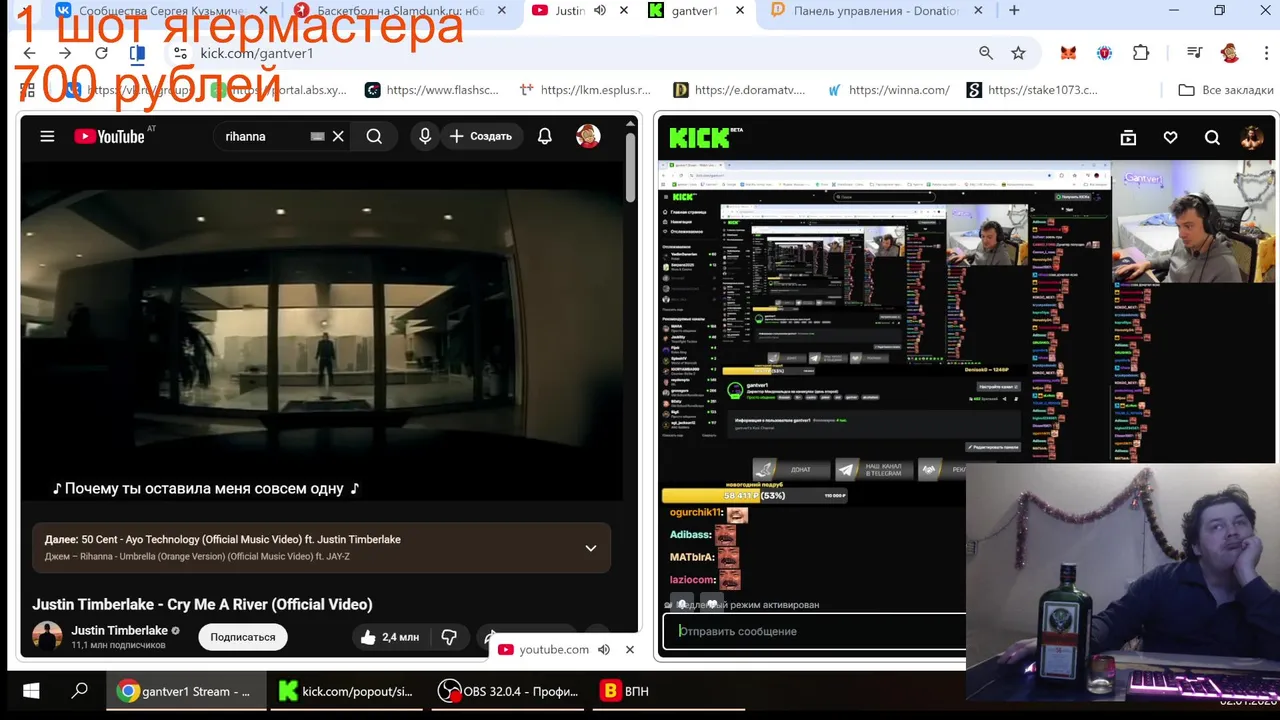This screenshot has width=1280, height=720.
Task: Open the Chrome extensions puzzle menu
Action: click(x=1141, y=53)
